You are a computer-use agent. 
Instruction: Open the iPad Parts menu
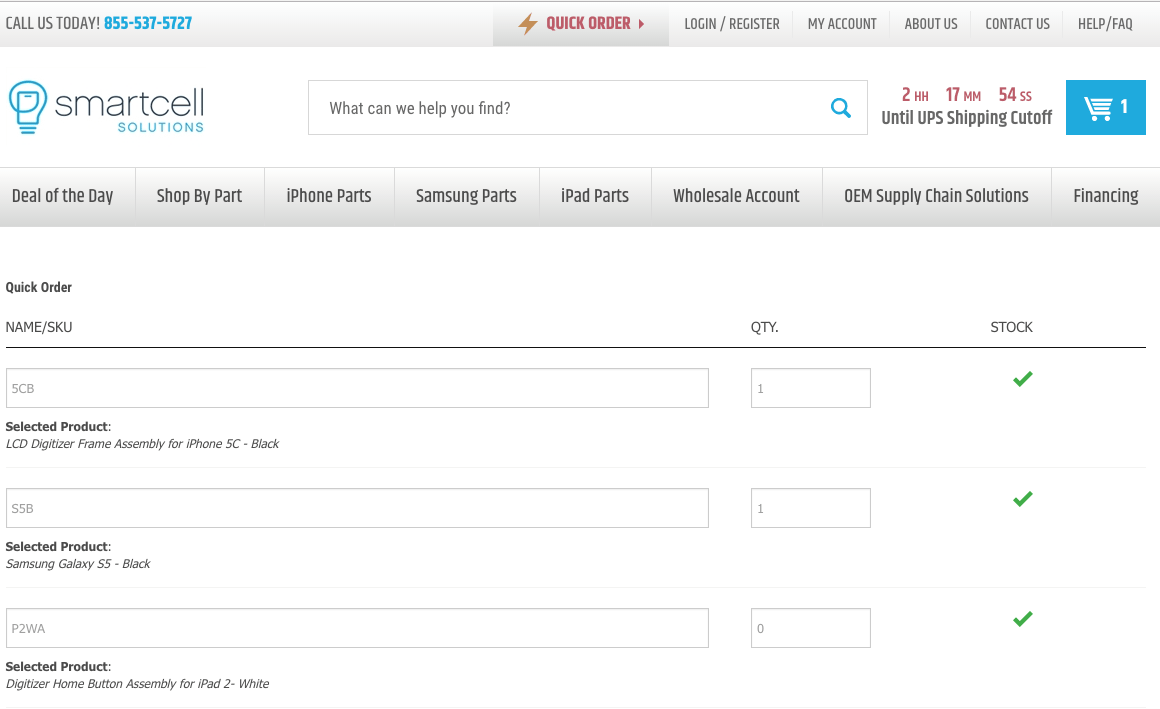(x=595, y=196)
